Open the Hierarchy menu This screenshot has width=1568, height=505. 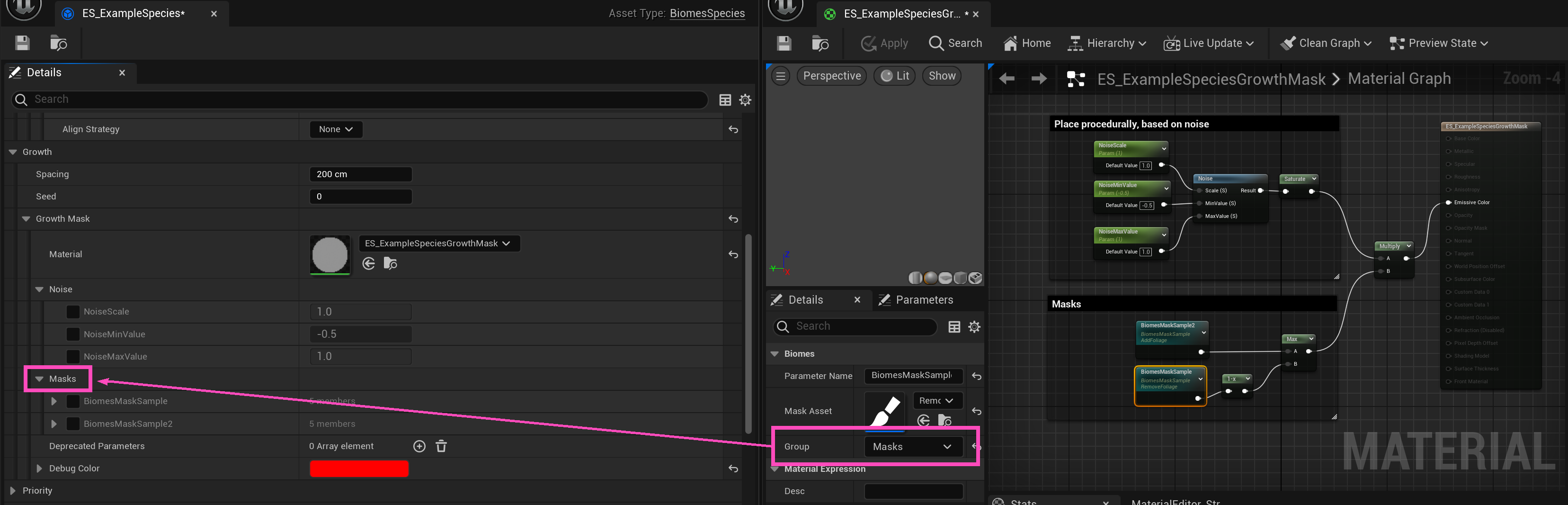1107,43
